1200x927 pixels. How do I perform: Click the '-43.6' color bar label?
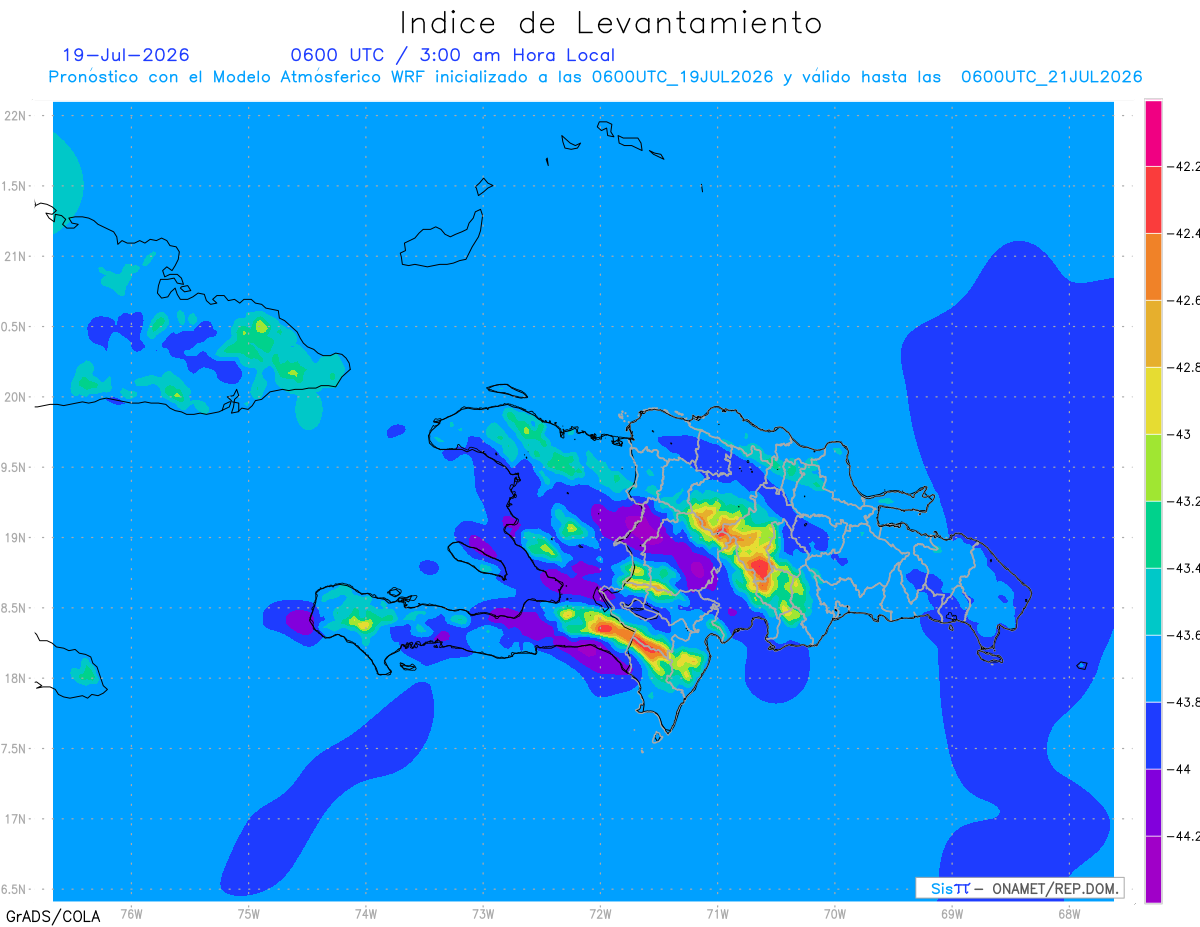tap(1184, 635)
